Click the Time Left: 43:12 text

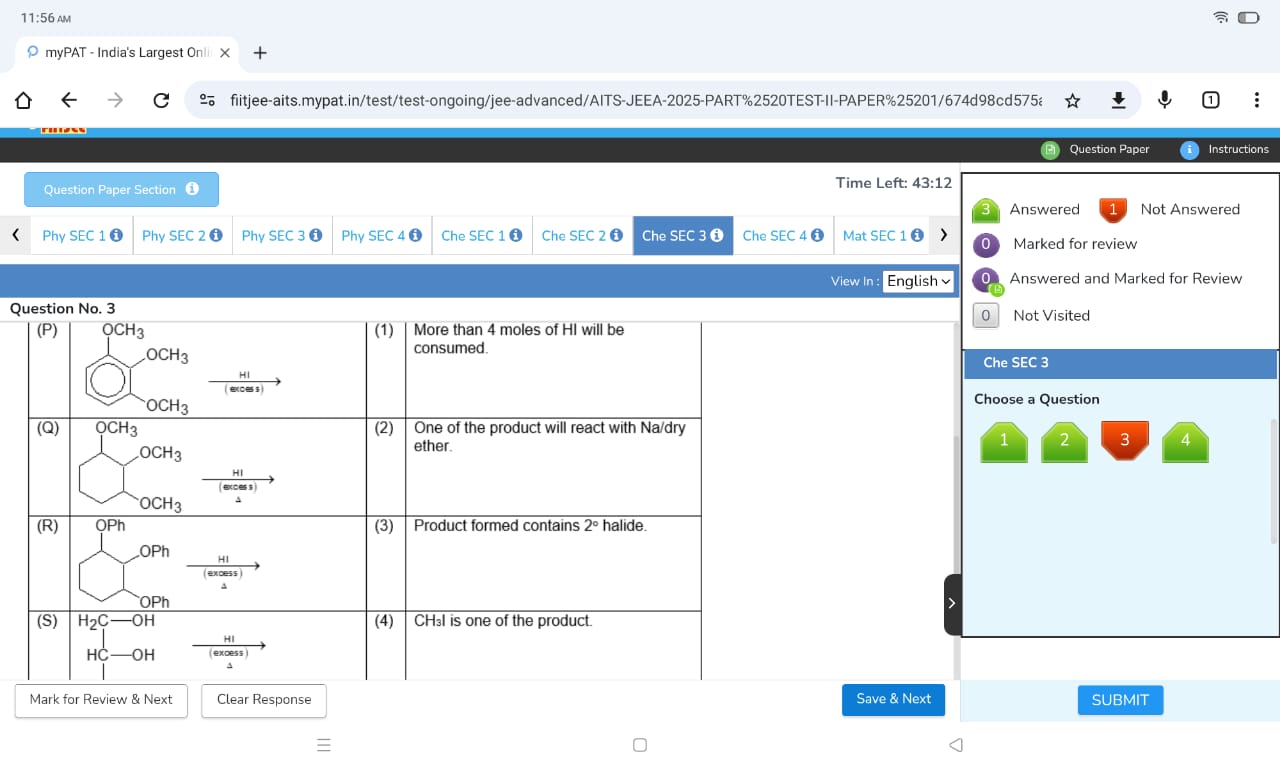(x=894, y=183)
